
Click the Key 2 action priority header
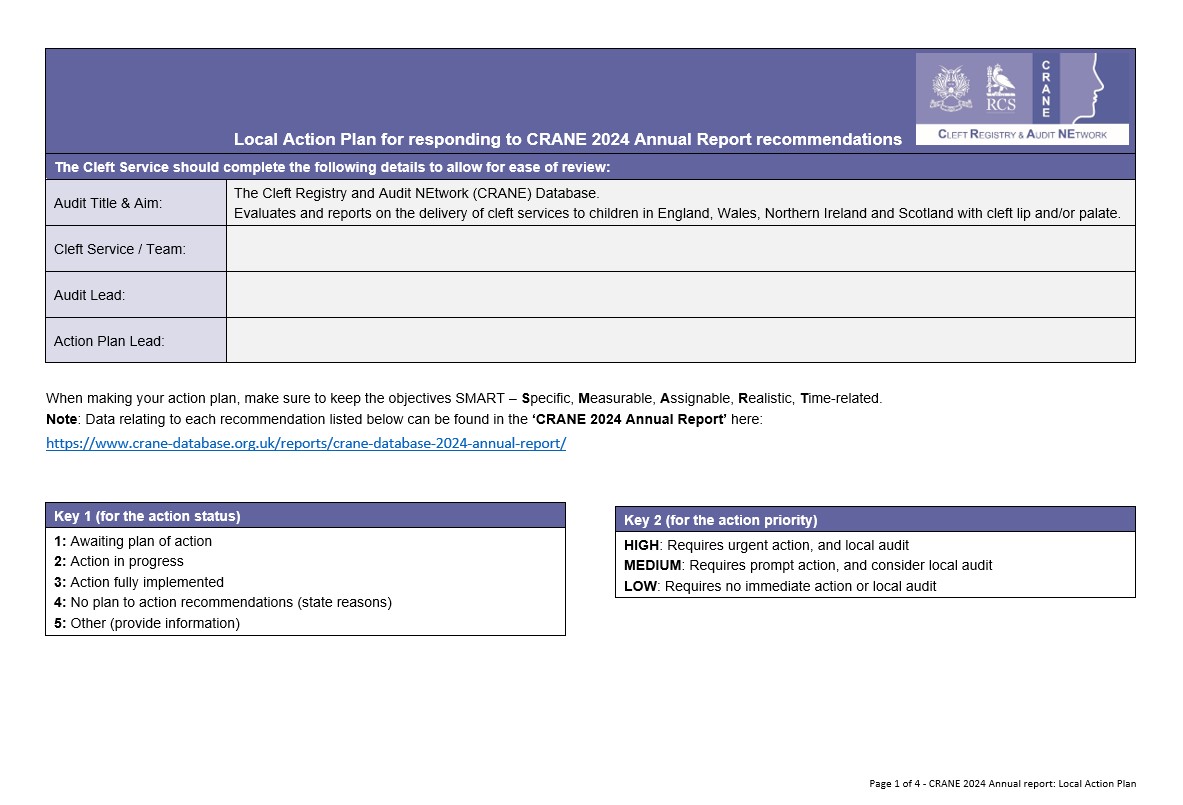(x=875, y=520)
